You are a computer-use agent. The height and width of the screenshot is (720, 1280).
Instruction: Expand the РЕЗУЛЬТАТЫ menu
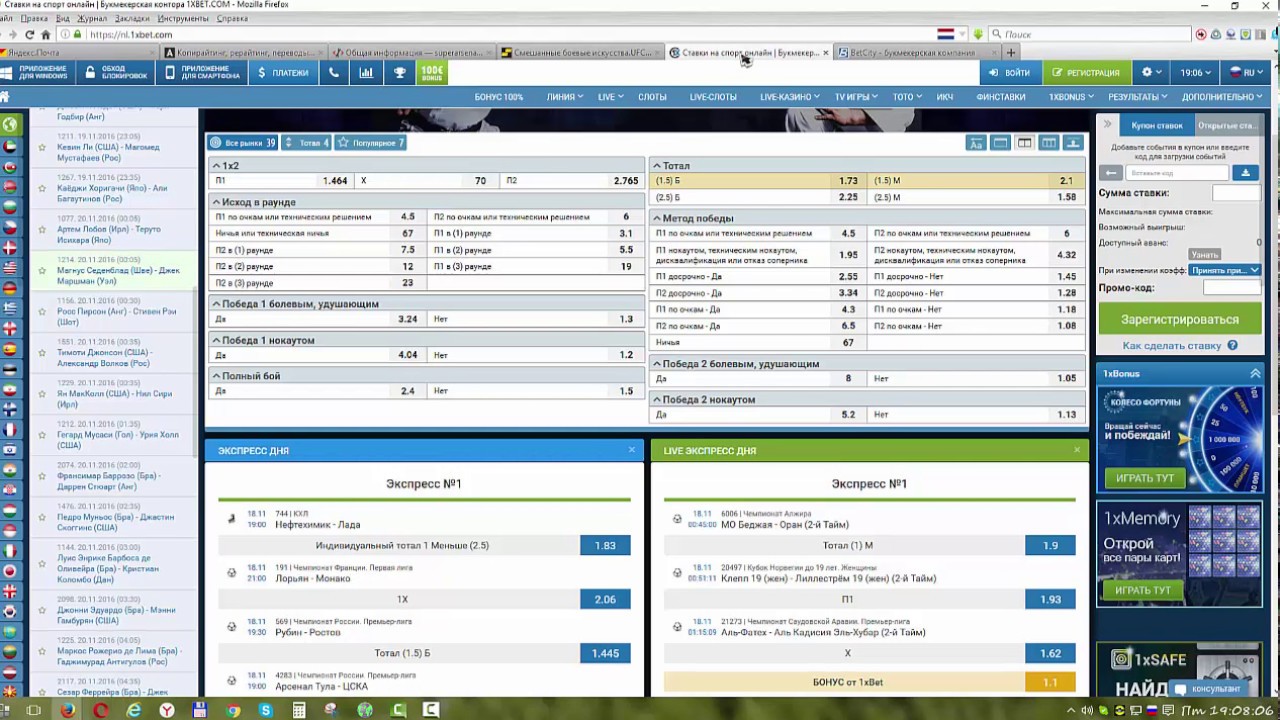pos(1138,97)
